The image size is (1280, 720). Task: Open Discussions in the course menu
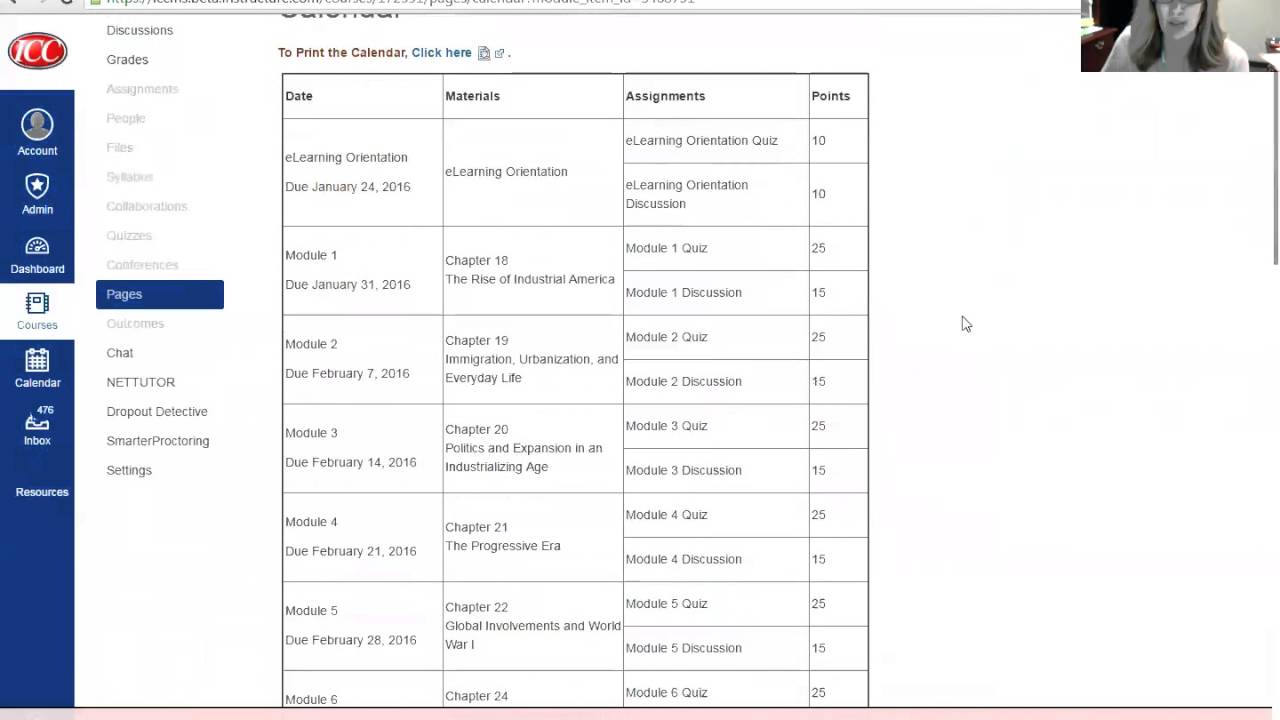(x=140, y=30)
